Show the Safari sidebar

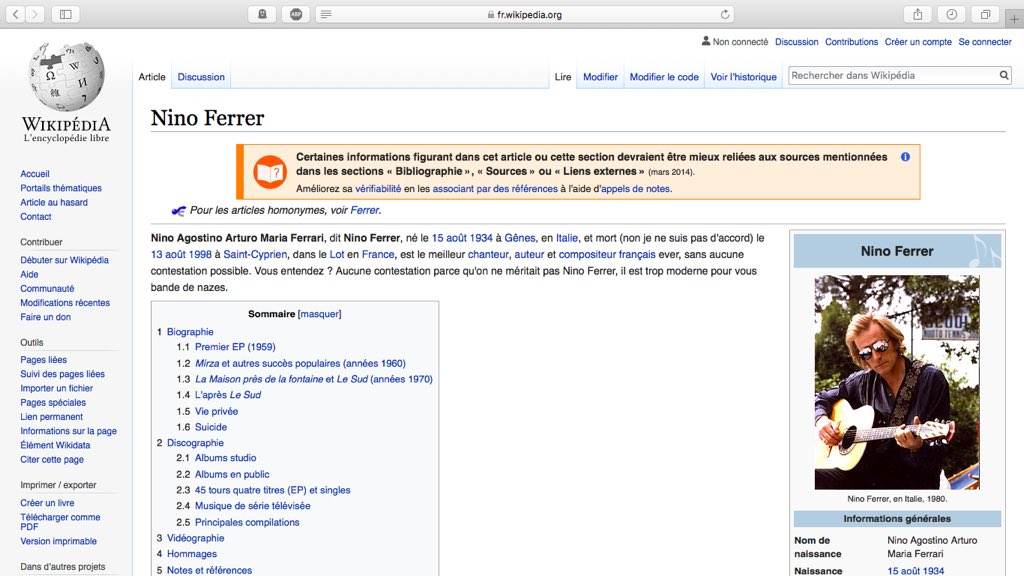point(65,14)
